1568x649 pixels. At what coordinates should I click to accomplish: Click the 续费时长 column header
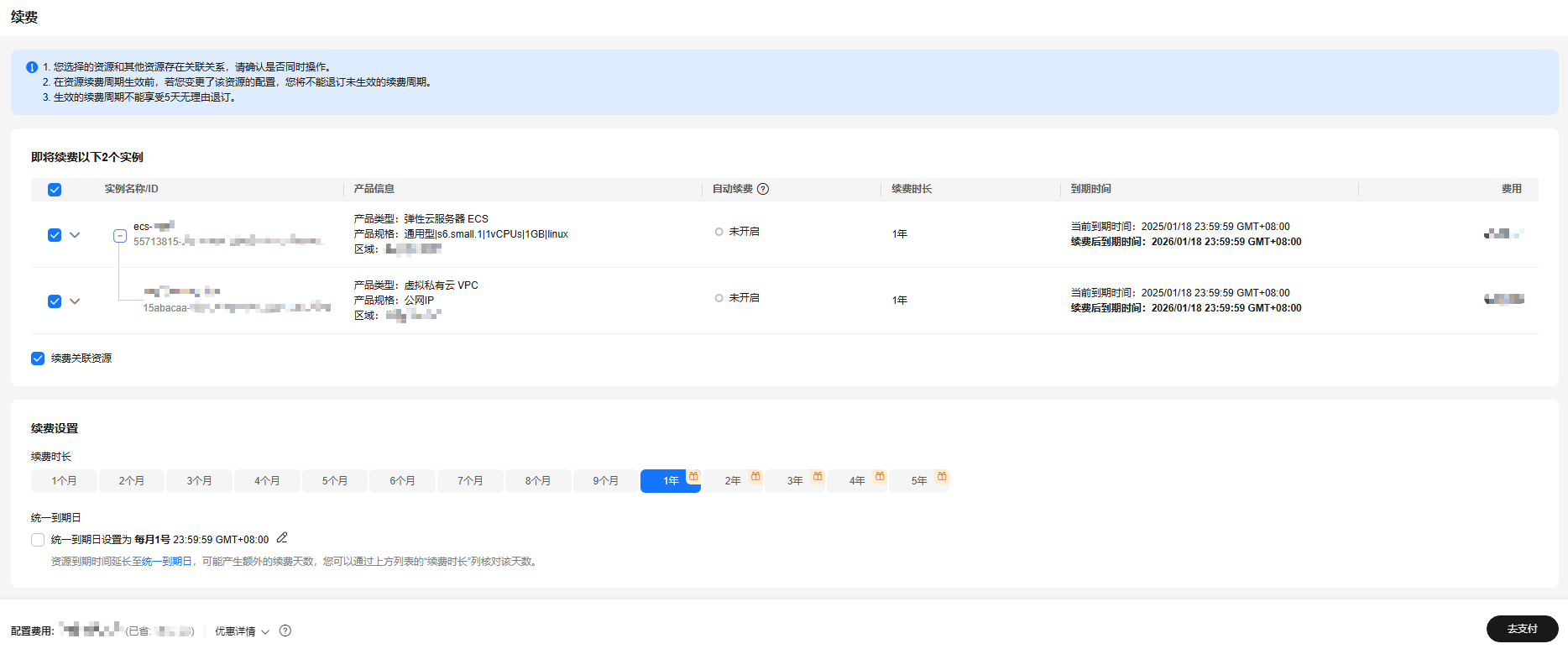click(x=912, y=189)
